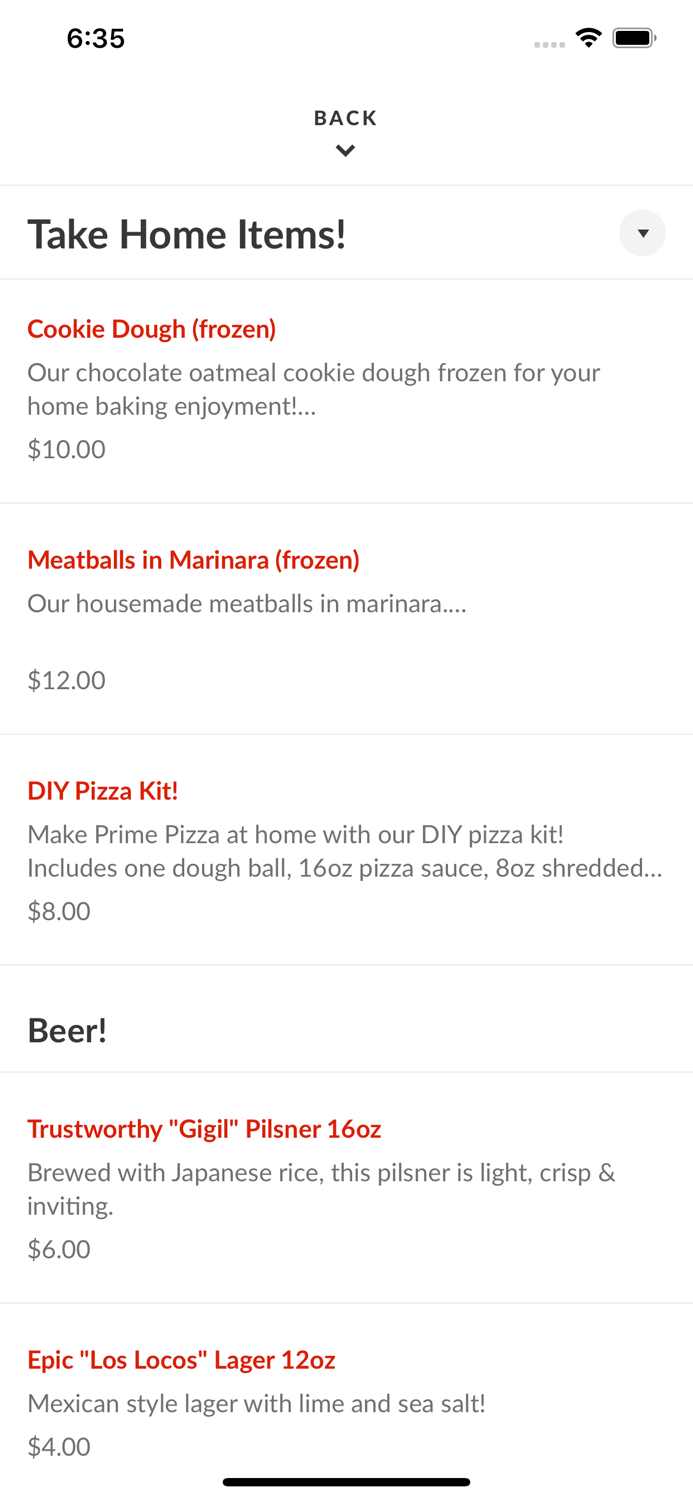This screenshot has width=693, height=1500.
Task: Click the Wi-Fi status icon
Action: click(588, 37)
